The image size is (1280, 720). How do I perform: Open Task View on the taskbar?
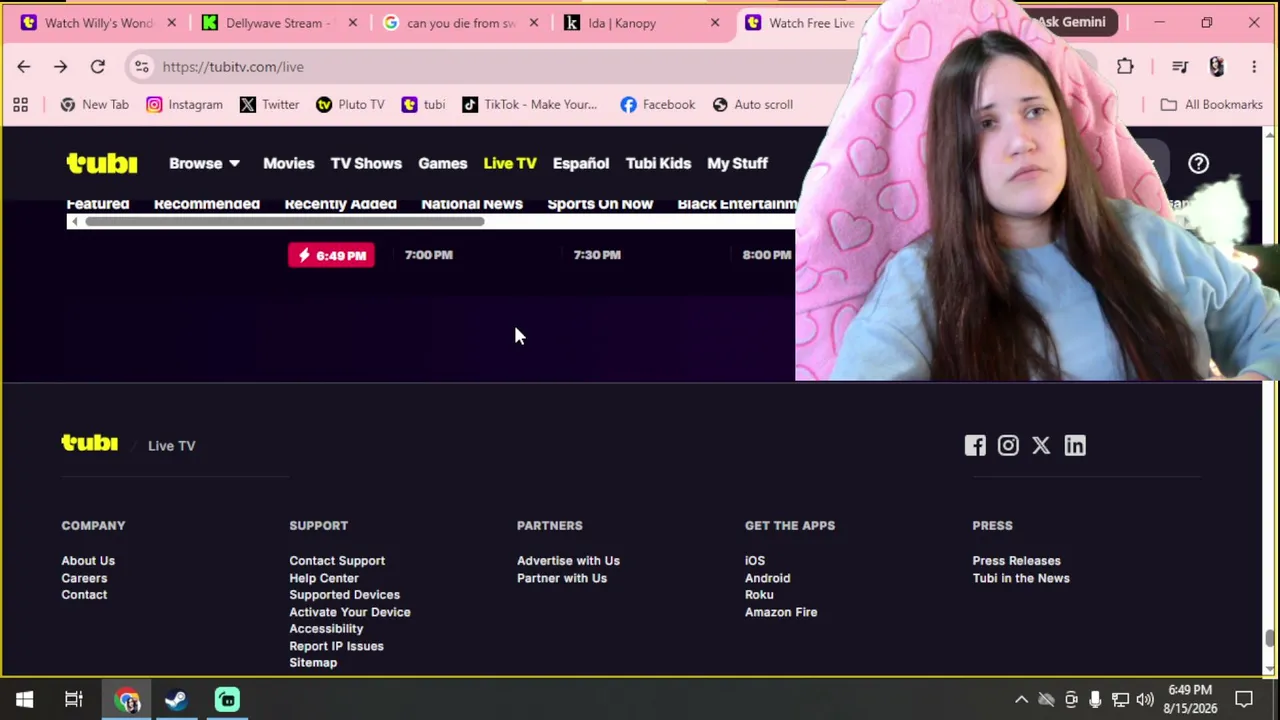tap(74, 700)
